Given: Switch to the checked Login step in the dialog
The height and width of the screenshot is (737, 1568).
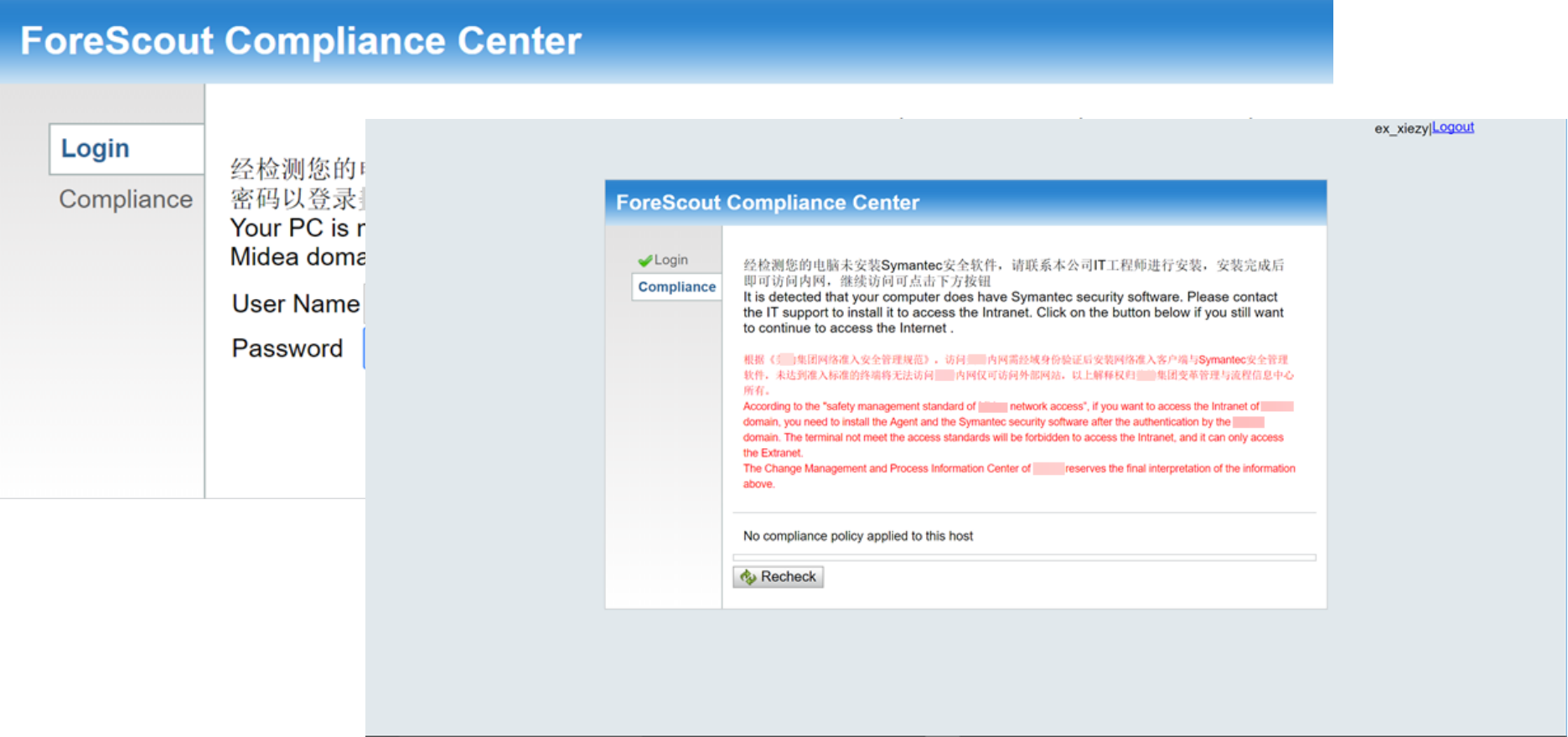Looking at the screenshot, I should (x=670, y=260).
